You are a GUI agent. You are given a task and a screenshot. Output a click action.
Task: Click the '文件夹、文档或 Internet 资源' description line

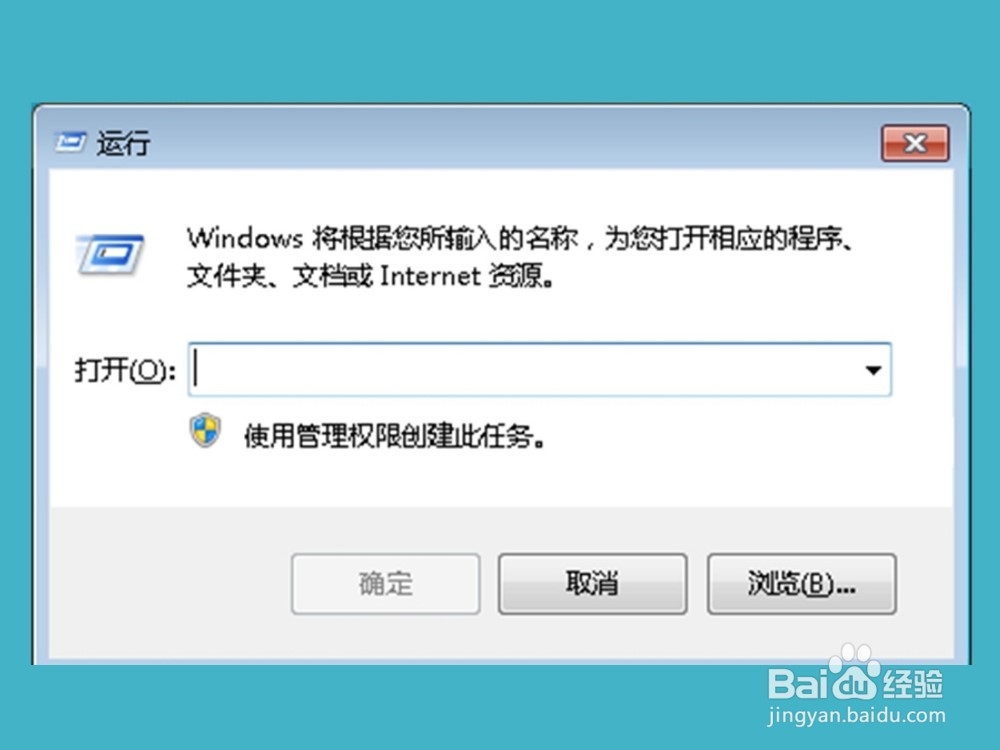[371, 276]
